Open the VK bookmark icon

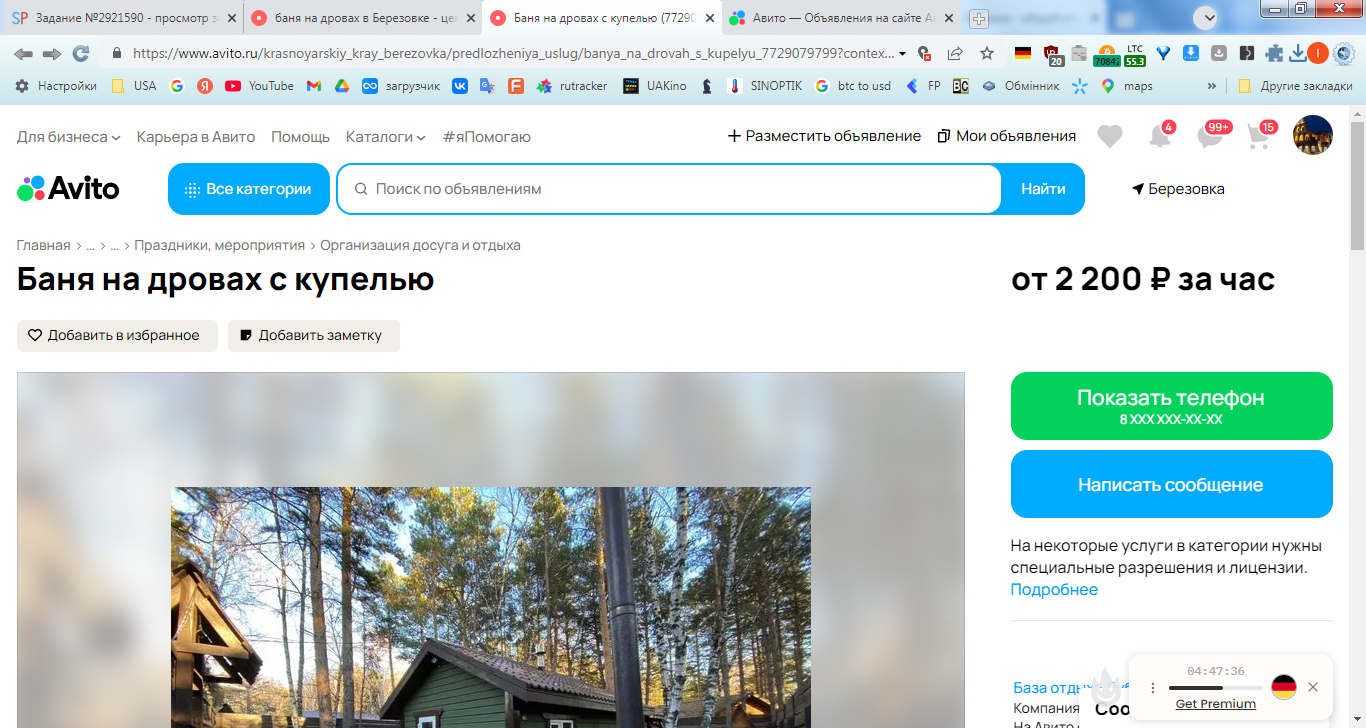click(460, 86)
